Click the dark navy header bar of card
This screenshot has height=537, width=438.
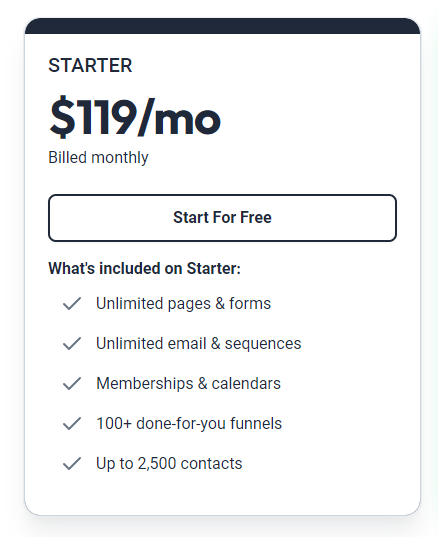click(222, 26)
